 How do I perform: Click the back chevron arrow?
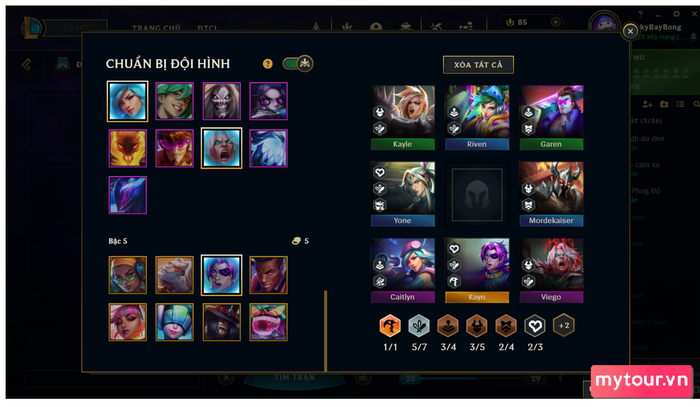coord(26,65)
